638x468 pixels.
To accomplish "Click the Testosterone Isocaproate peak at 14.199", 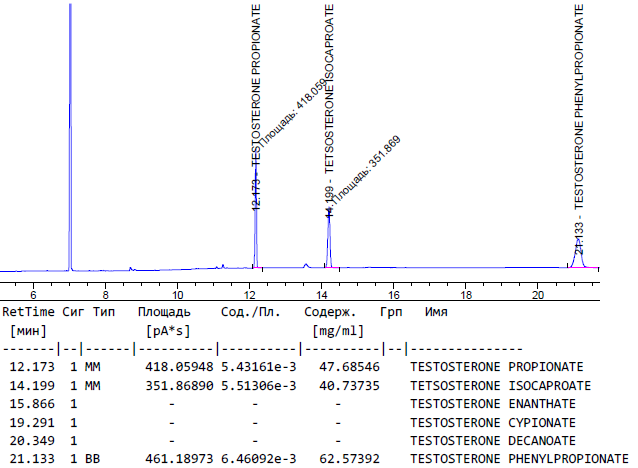I will click(328, 240).
